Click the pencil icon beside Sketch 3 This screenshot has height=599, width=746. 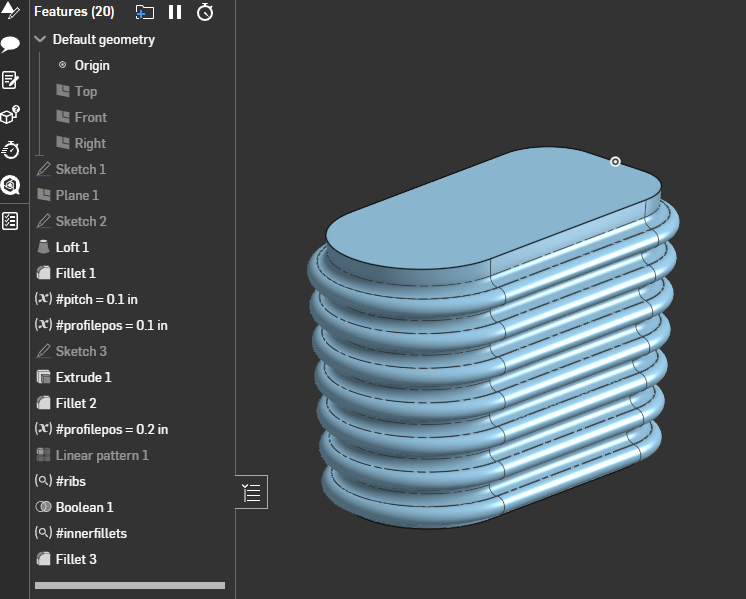tap(43, 351)
